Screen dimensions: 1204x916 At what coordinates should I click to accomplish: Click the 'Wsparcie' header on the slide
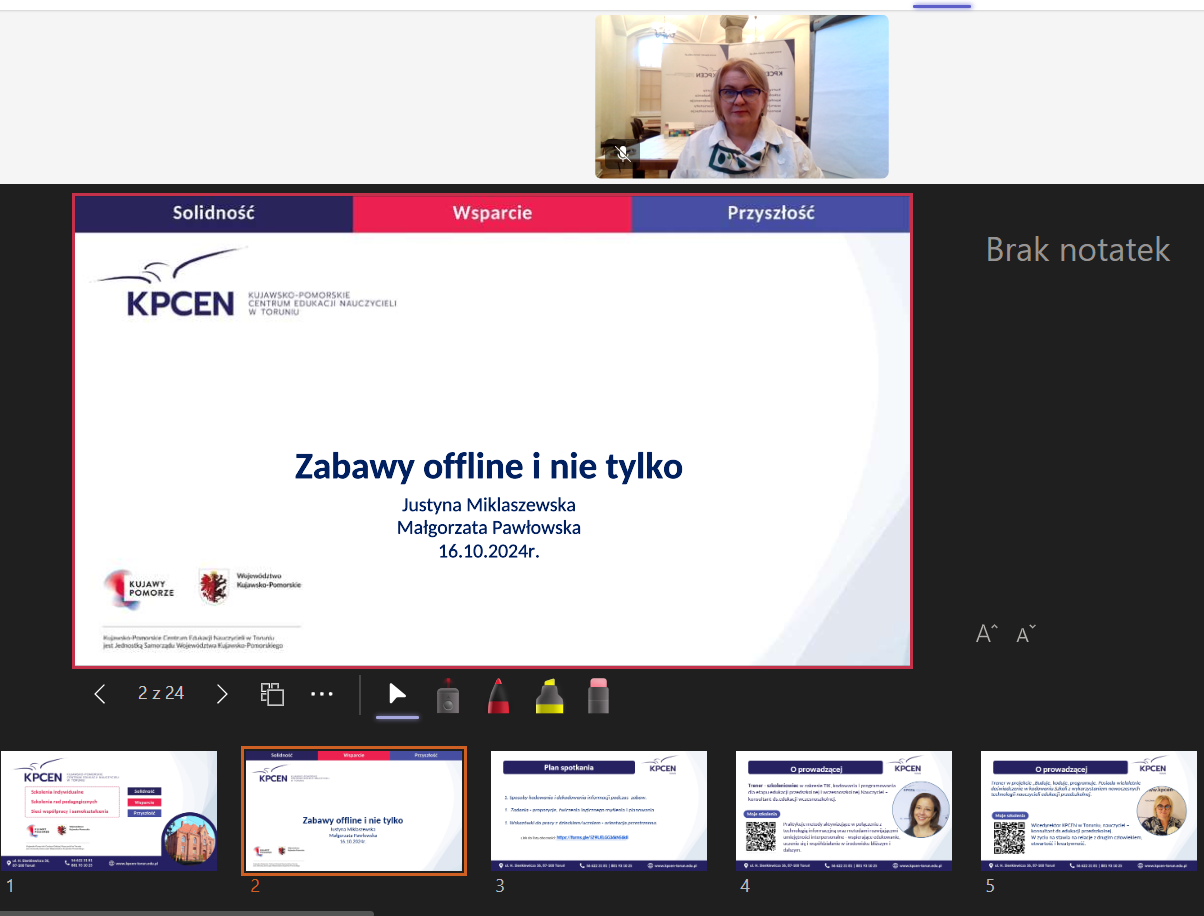tap(492, 213)
